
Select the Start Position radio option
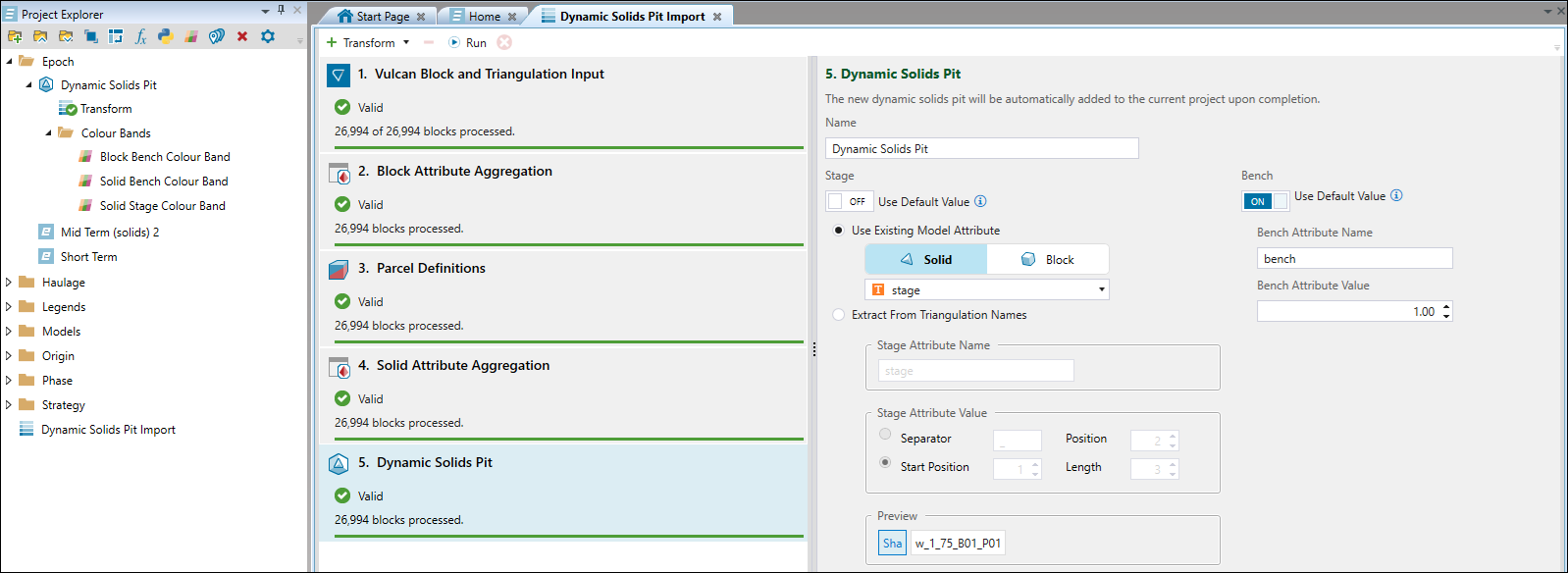pos(885,462)
